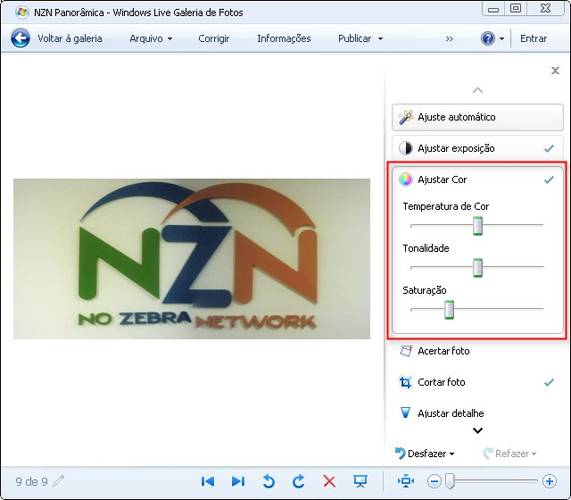This screenshot has height=500, width=571.
Task: Click the fit to window icon
Action: (406, 481)
